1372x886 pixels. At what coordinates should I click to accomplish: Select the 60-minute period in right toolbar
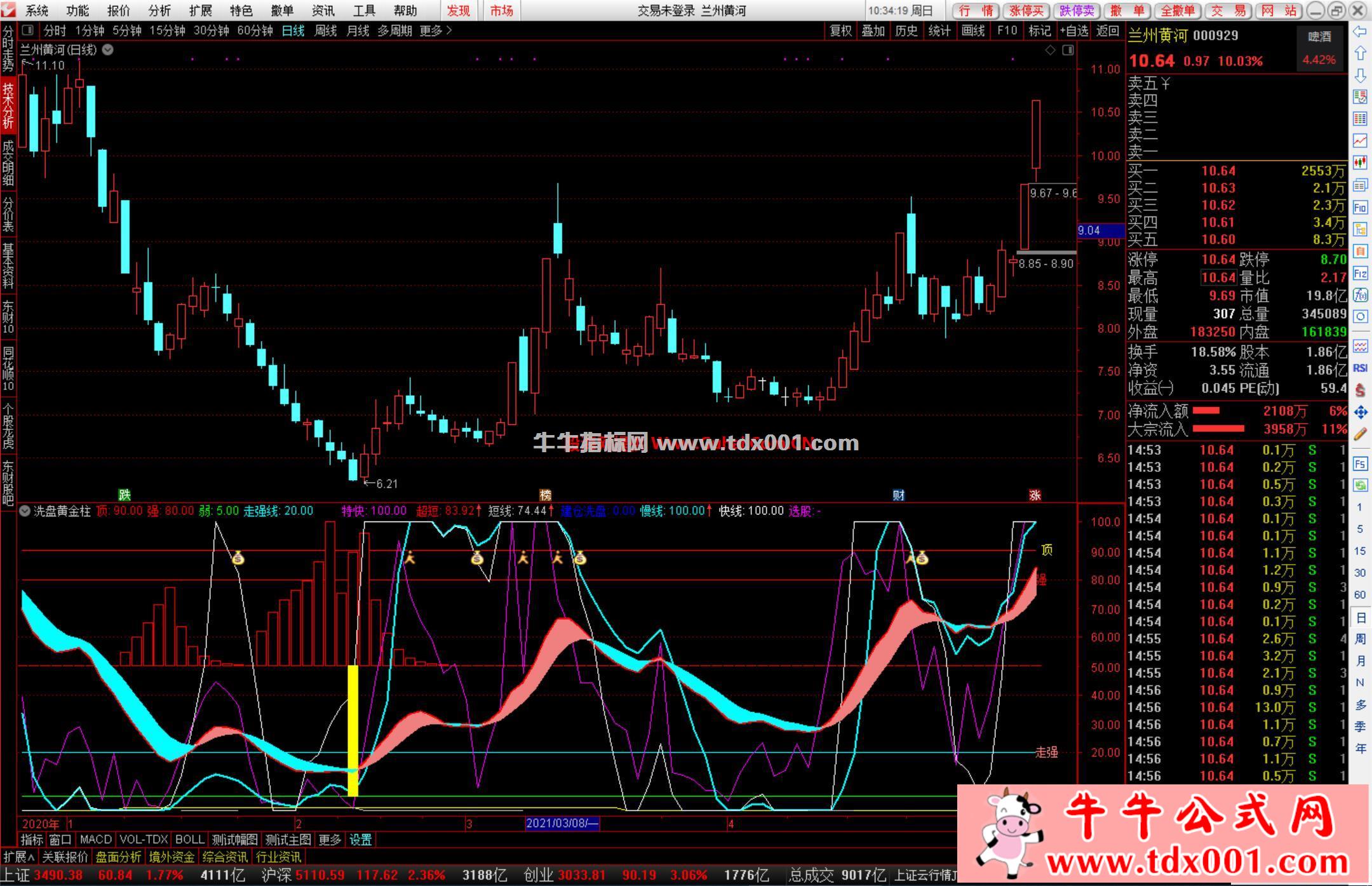(1360, 595)
